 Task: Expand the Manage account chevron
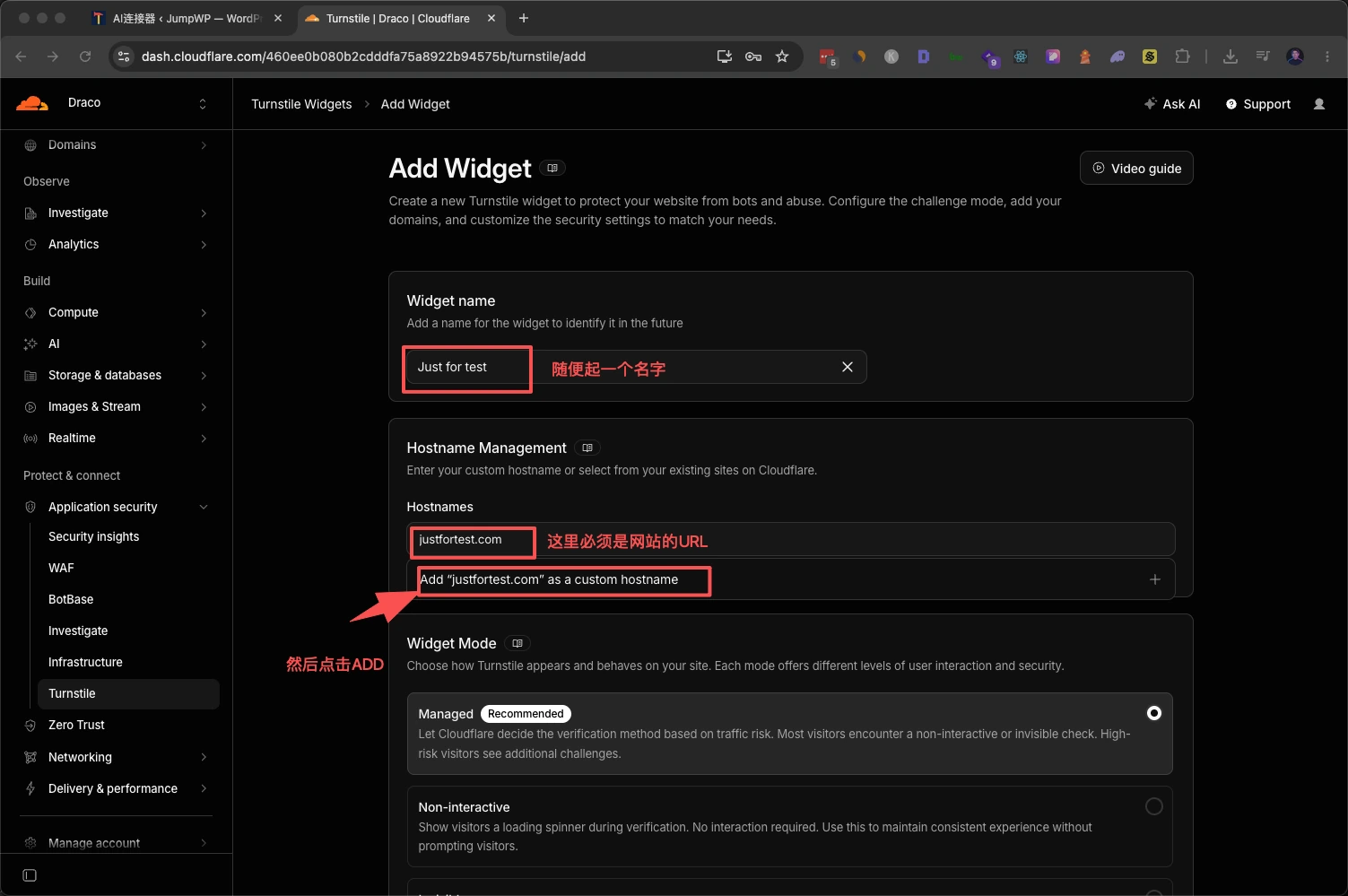coord(204,843)
